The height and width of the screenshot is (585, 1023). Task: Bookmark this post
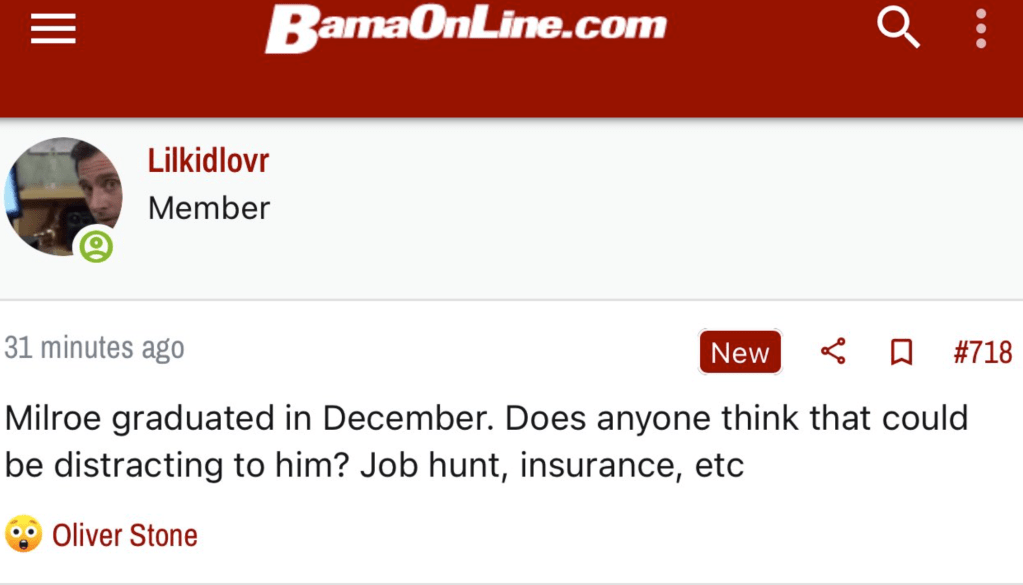point(901,352)
